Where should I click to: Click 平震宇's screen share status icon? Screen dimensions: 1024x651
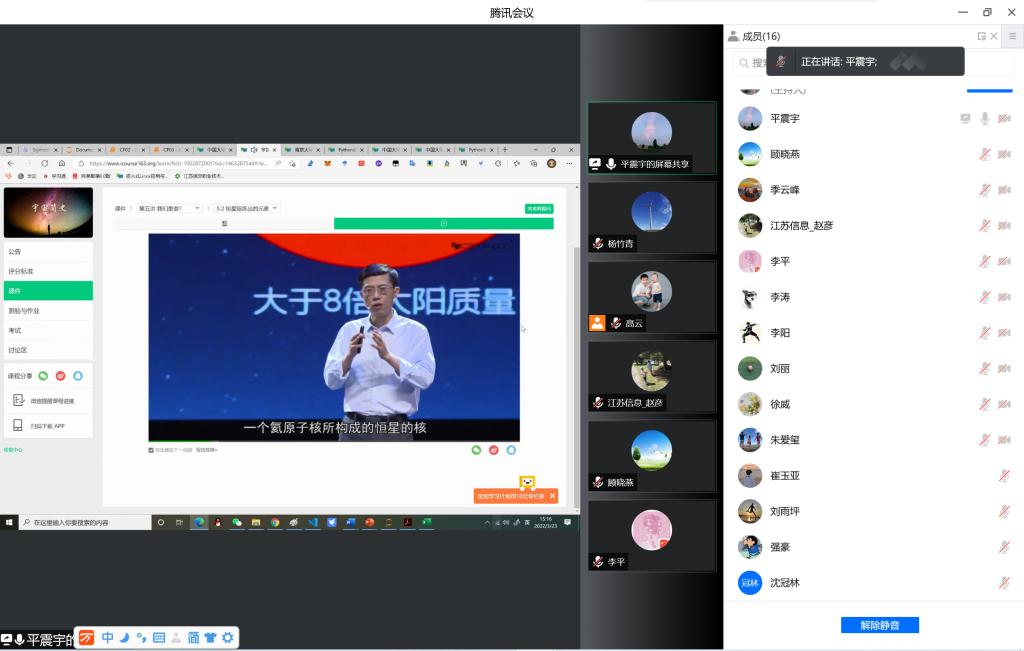click(965, 118)
